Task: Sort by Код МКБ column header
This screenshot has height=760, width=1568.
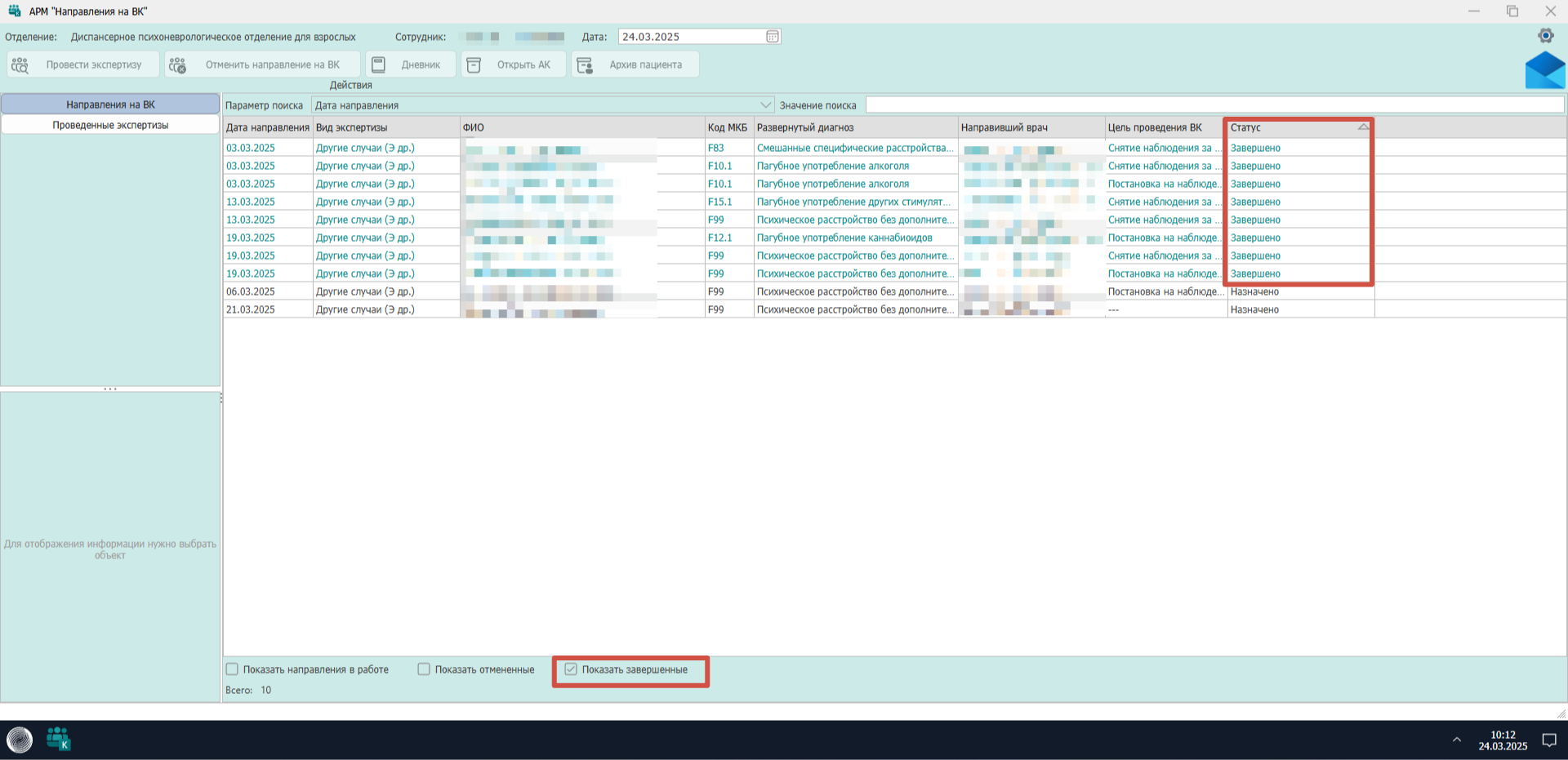Action: (729, 127)
